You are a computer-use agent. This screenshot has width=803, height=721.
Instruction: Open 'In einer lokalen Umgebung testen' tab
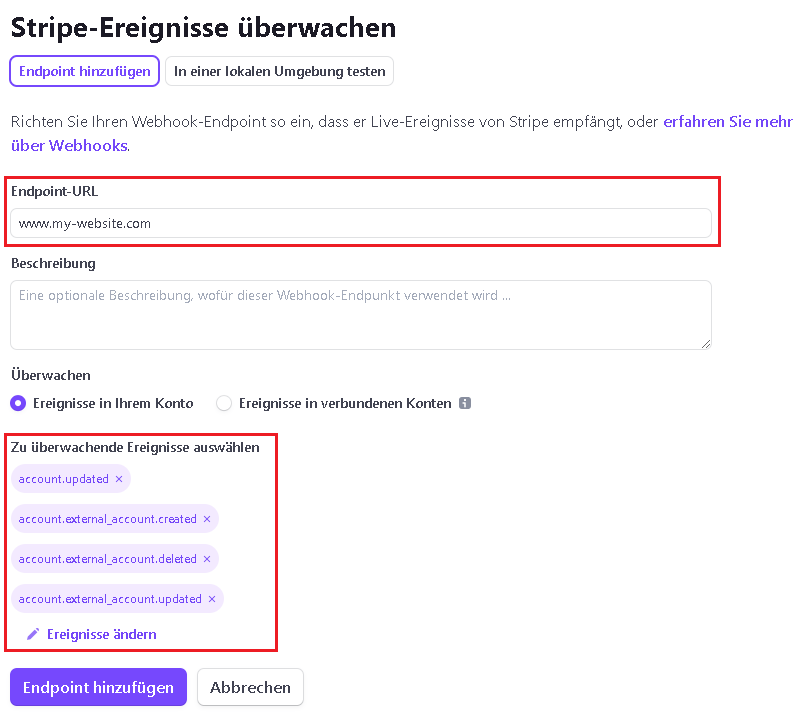point(280,72)
